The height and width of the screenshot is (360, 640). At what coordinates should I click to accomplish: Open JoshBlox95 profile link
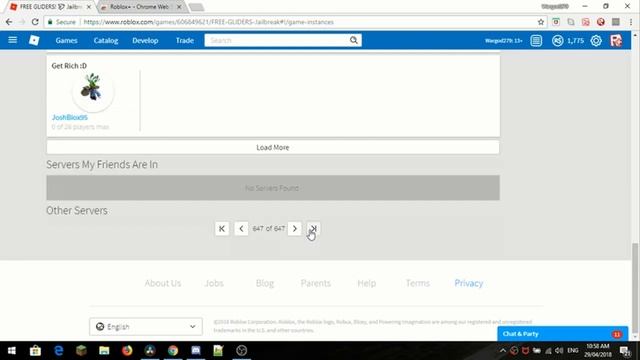click(69, 117)
